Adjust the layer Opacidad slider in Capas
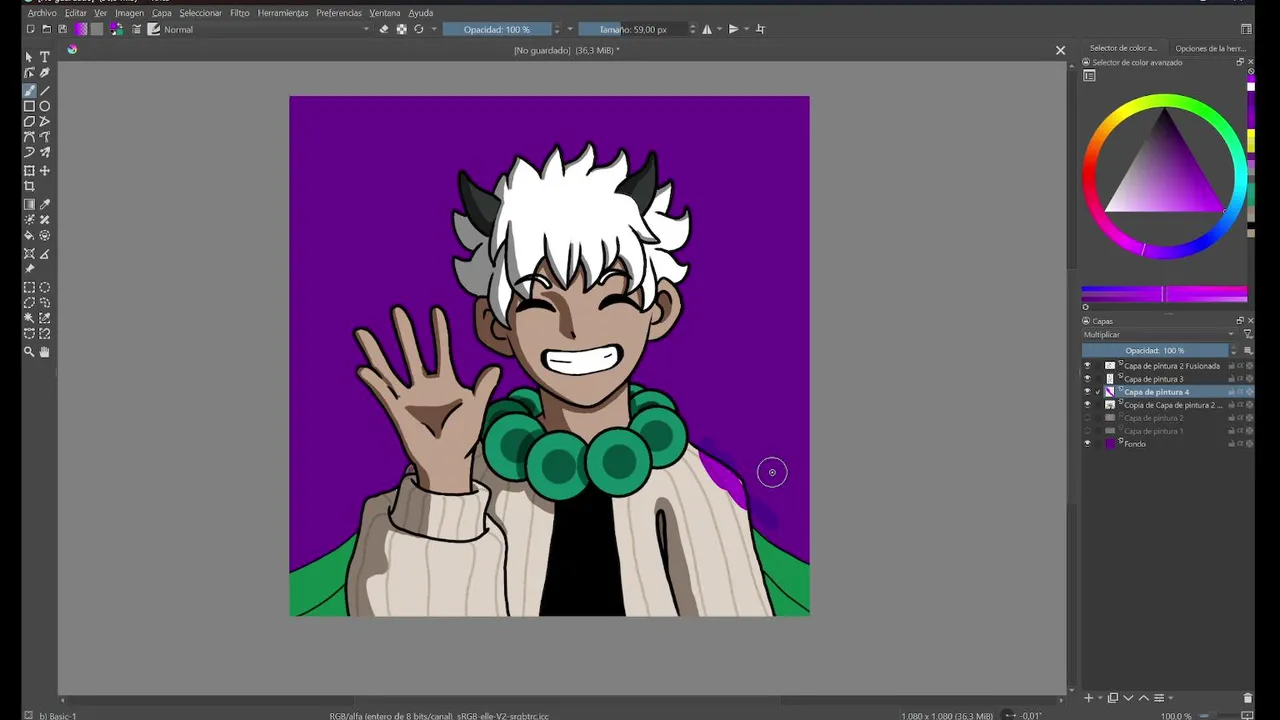Image resolution: width=1280 pixels, height=720 pixels. 1155,351
